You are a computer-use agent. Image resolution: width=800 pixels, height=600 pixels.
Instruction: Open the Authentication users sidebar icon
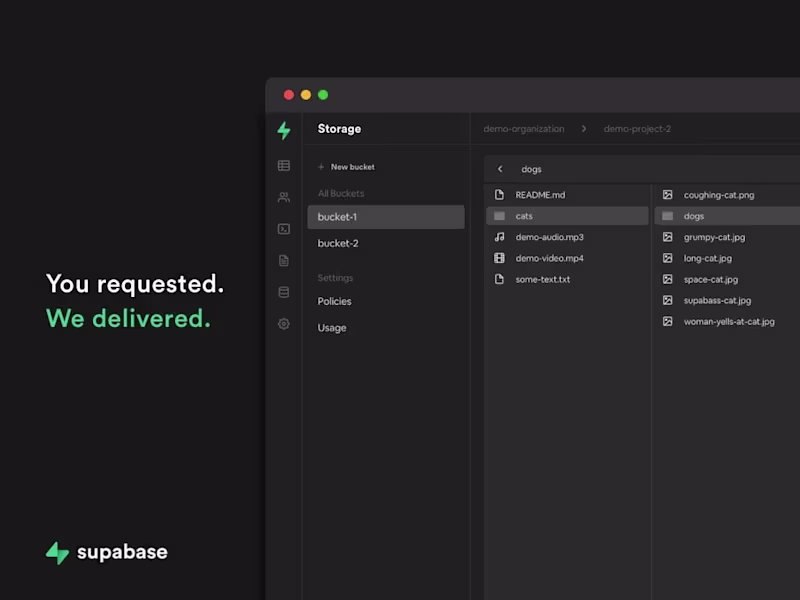(x=284, y=197)
